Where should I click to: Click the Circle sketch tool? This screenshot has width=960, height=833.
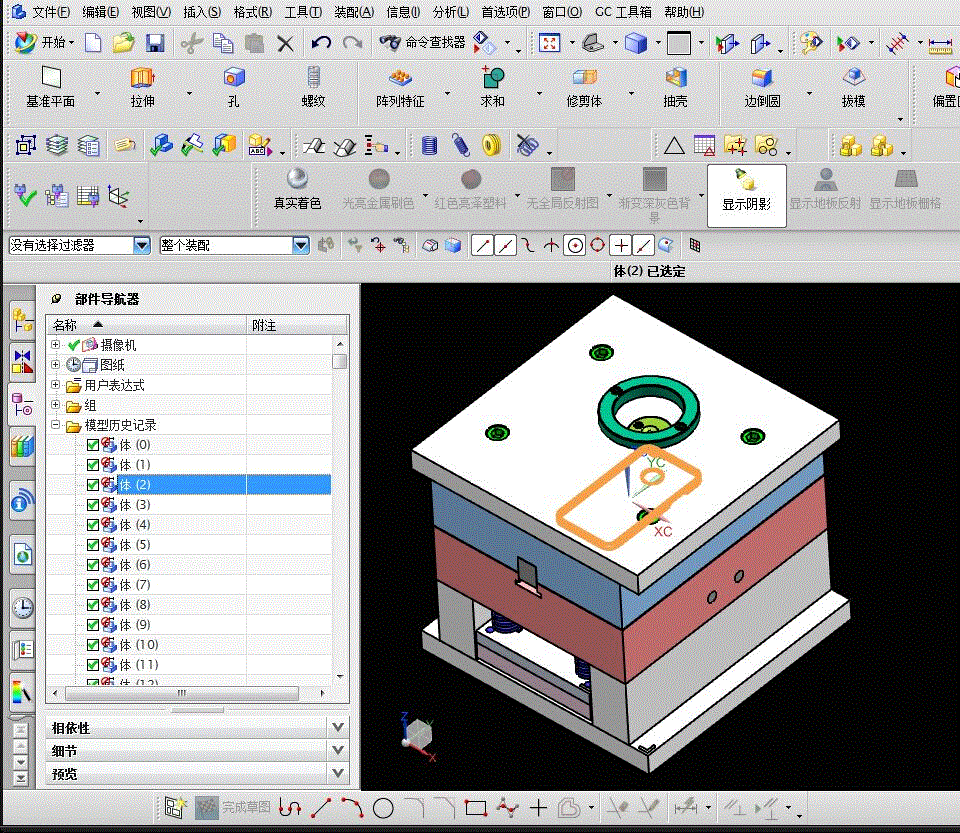383,809
